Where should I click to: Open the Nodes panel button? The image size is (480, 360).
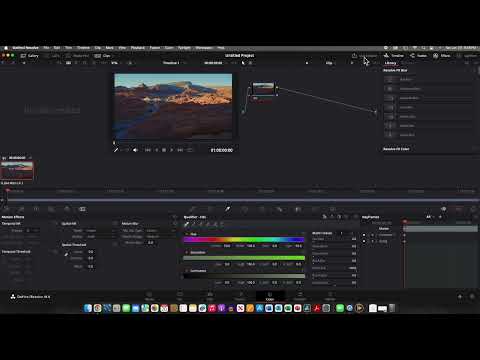point(418,56)
